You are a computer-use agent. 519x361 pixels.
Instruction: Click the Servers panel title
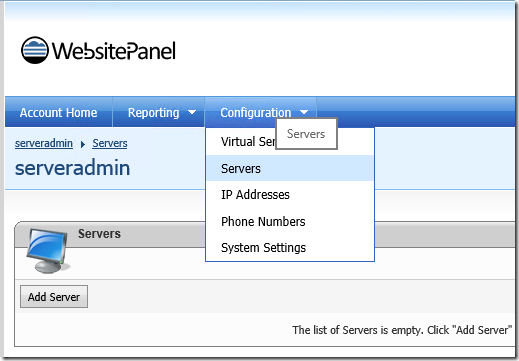(x=99, y=234)
